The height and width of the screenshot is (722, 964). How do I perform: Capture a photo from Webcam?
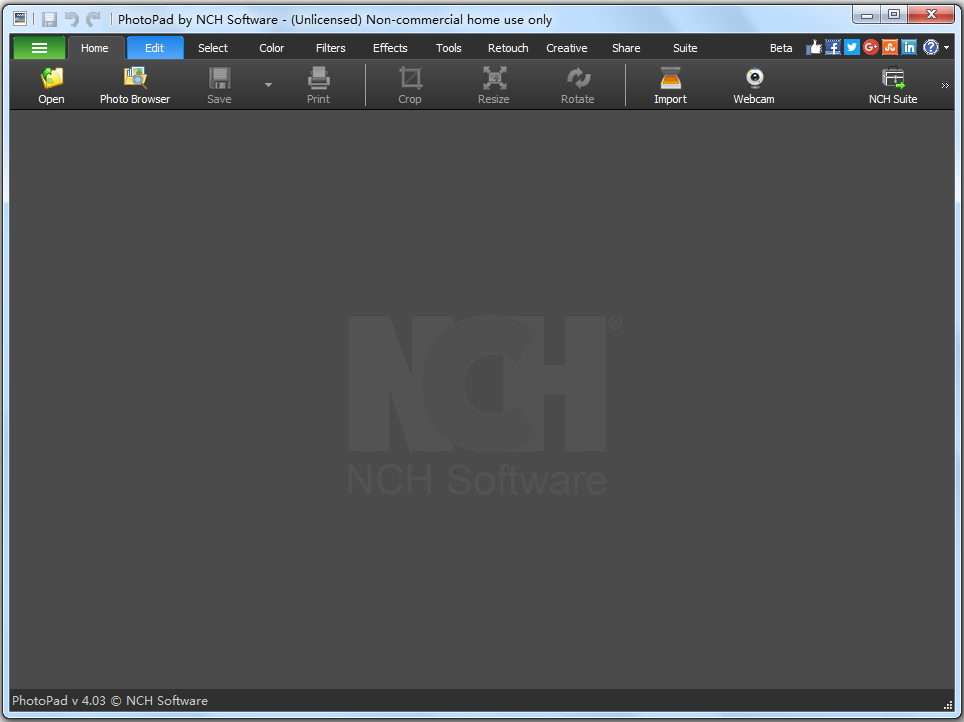(x=754, y=85)
